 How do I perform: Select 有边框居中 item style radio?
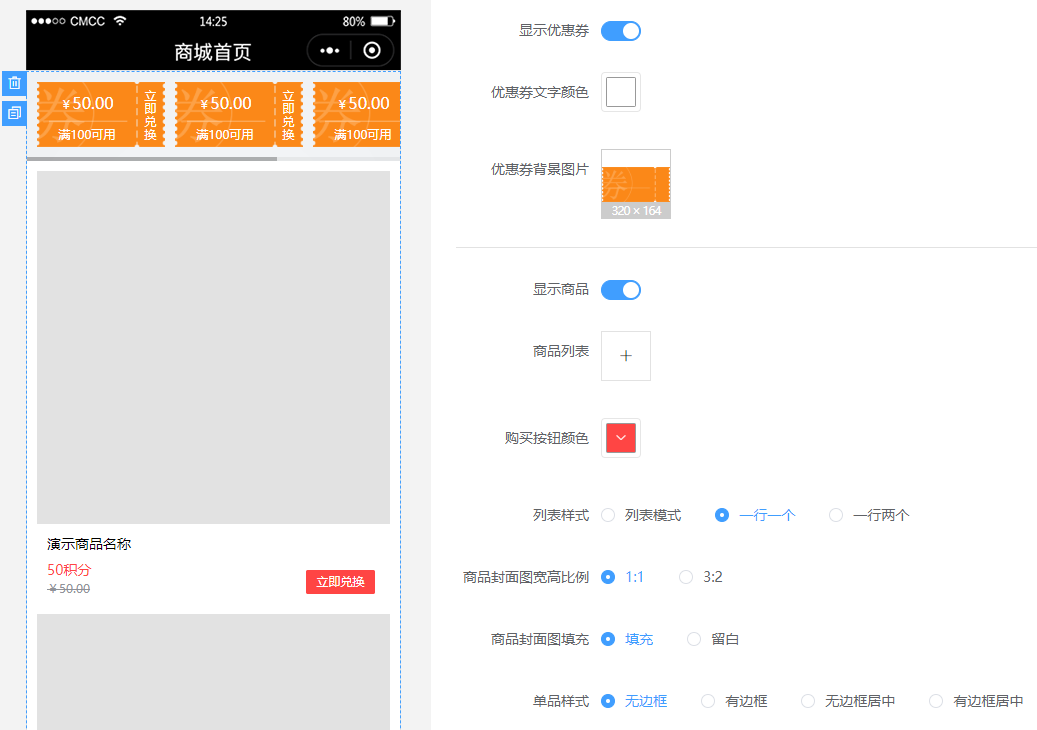(936, 701)
